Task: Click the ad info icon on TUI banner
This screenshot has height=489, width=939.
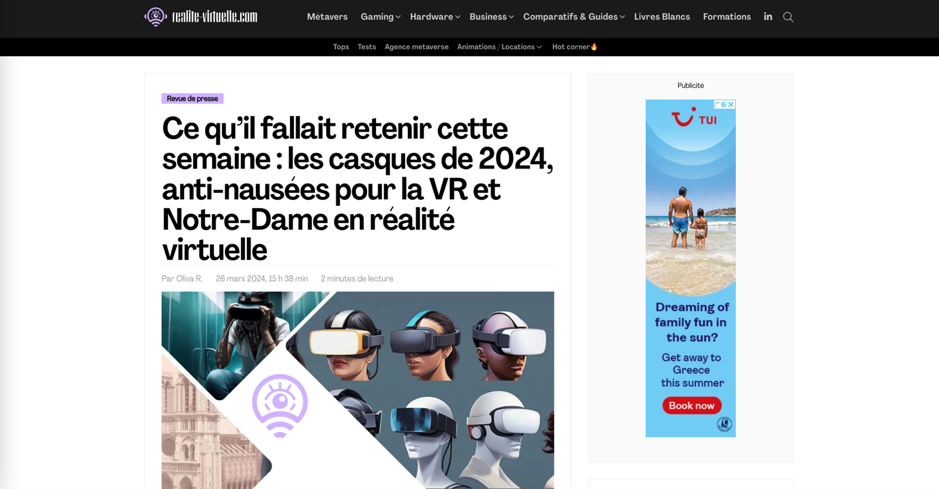Action: (720, 104)
